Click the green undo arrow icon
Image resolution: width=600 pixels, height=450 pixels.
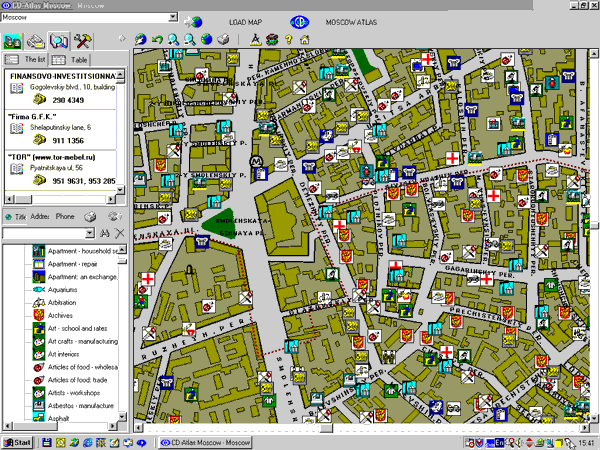point(157,39)
